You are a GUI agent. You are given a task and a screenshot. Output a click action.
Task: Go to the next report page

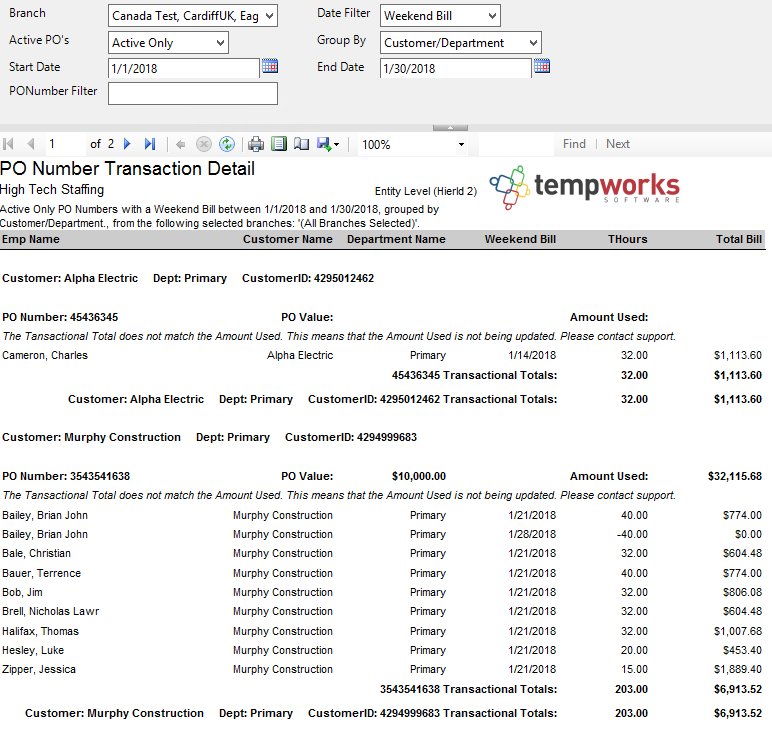click(x=127, y=144)
